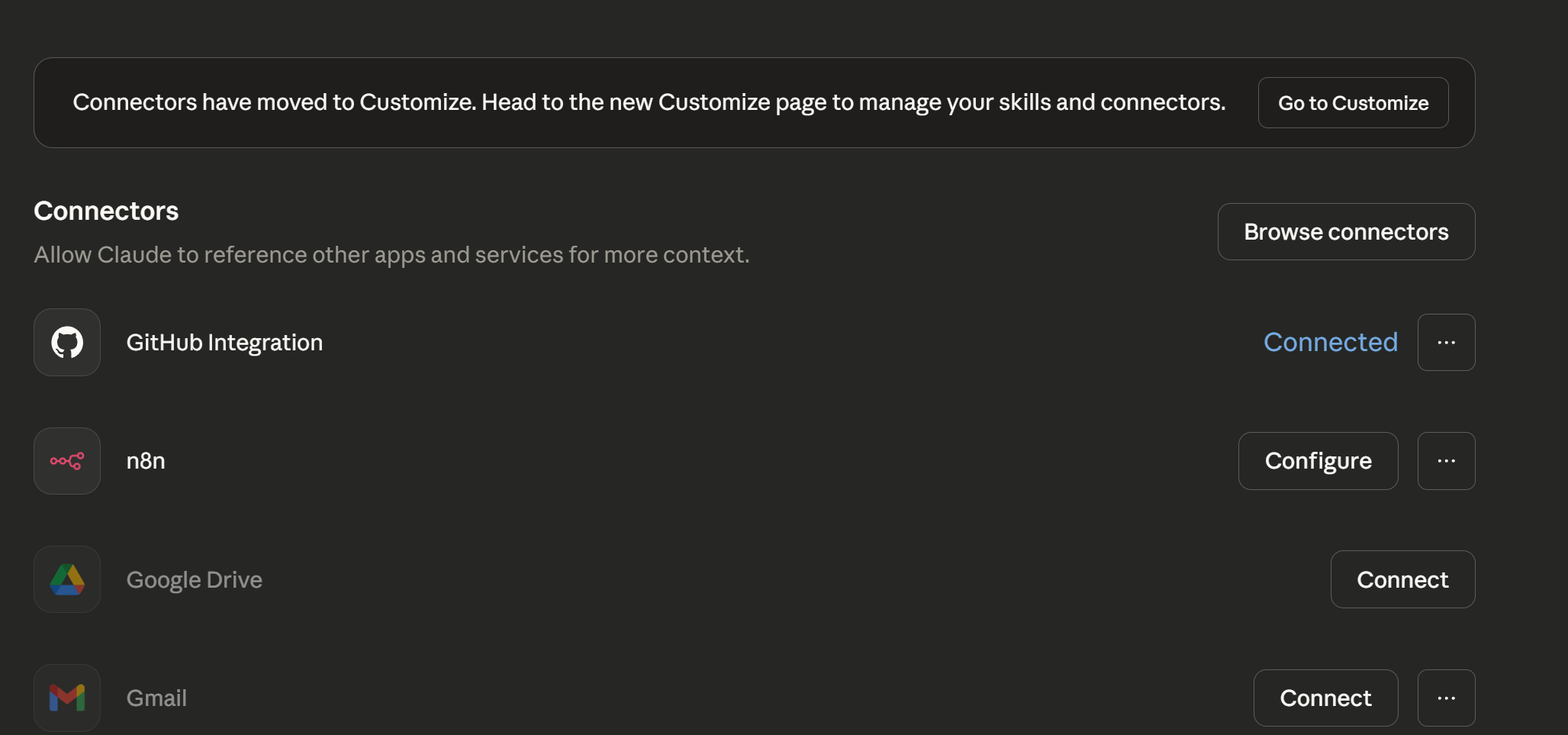1568x735 pixels.
Task: Click the Google Drive connector name
Action: (194, 580)
